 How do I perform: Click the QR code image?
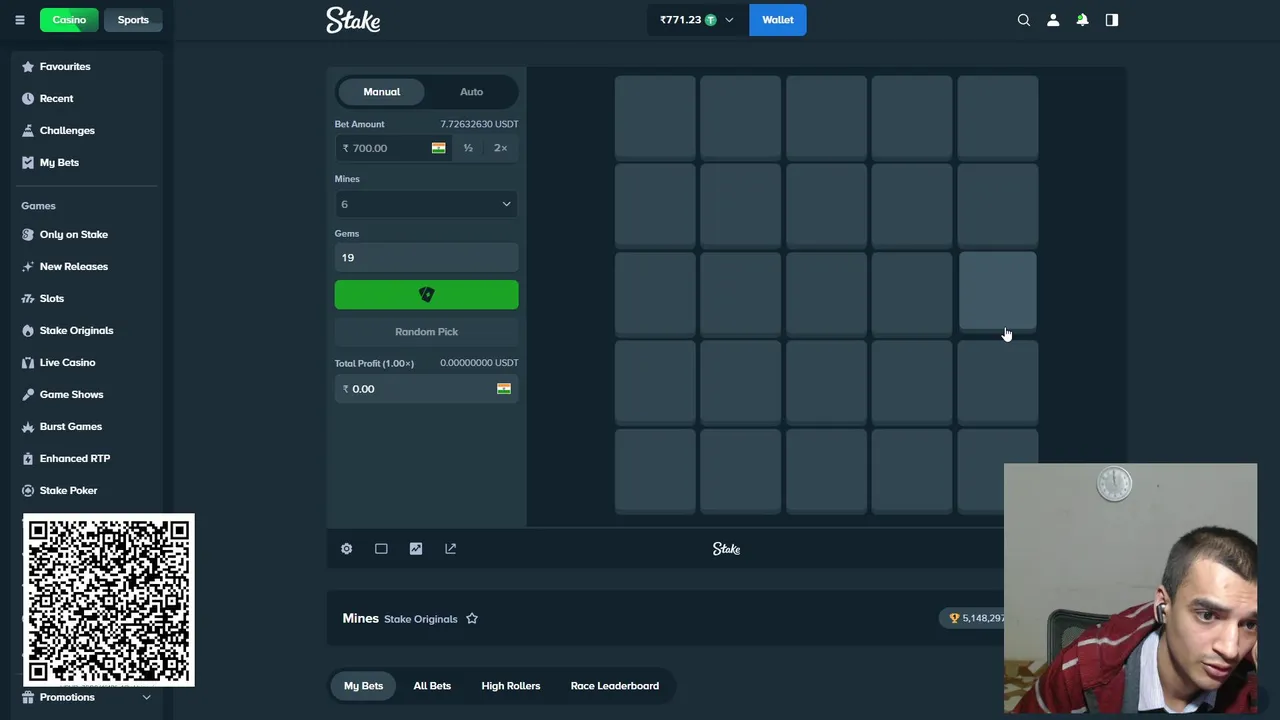click(x=109, y=600)
